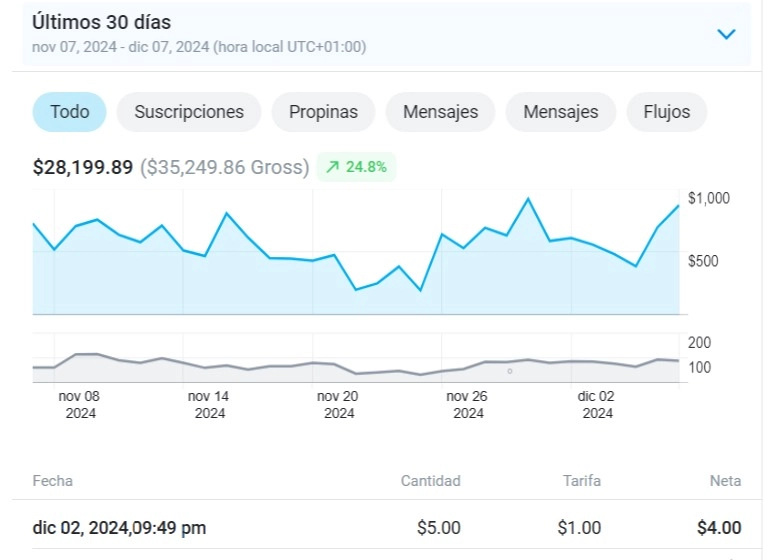Viewport: 775px width, 560px height.
Task: Click the green upward trend arrow icon
Action: [333, 168]
